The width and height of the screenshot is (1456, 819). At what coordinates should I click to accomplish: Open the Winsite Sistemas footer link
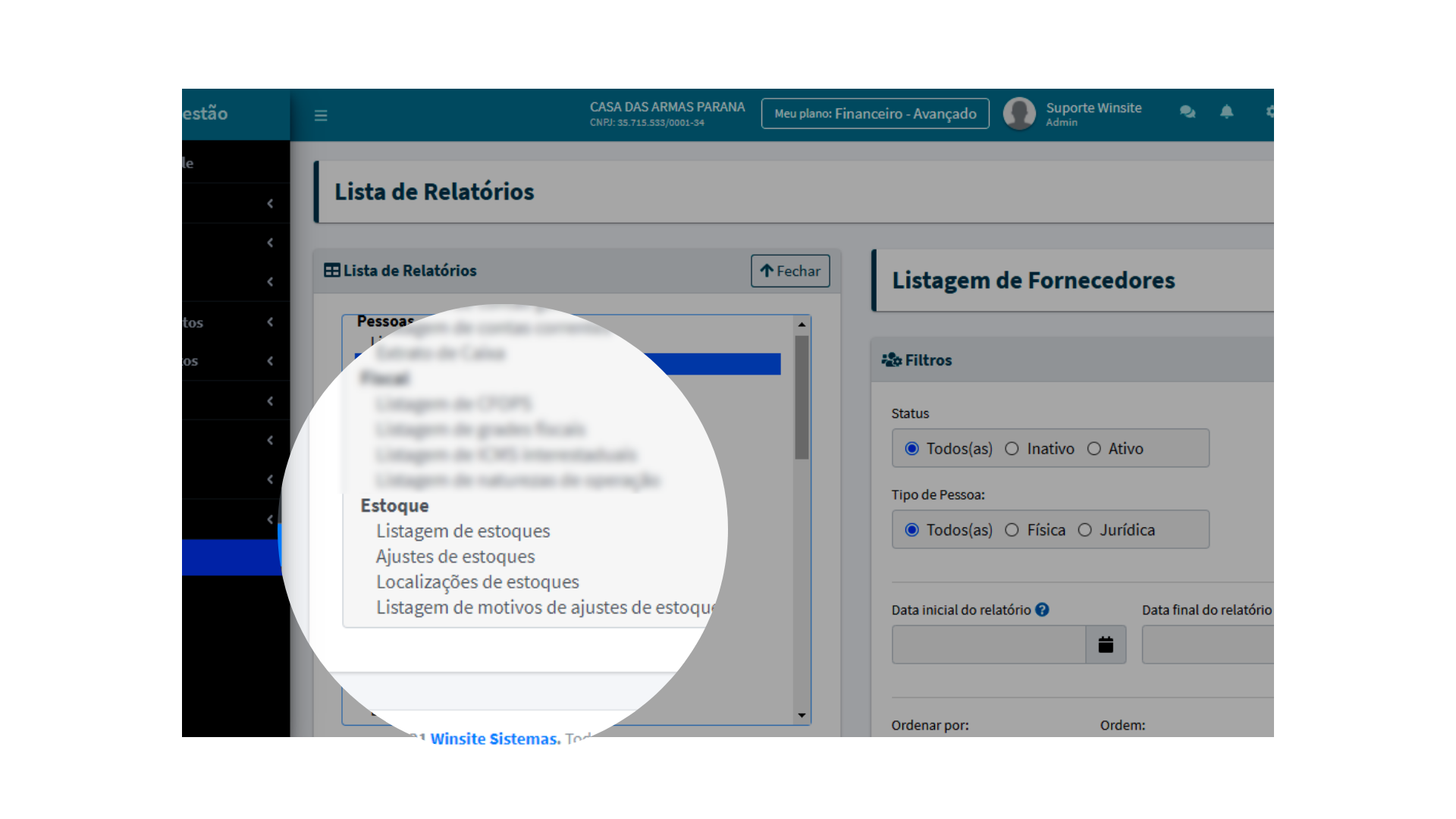(495, 739)
